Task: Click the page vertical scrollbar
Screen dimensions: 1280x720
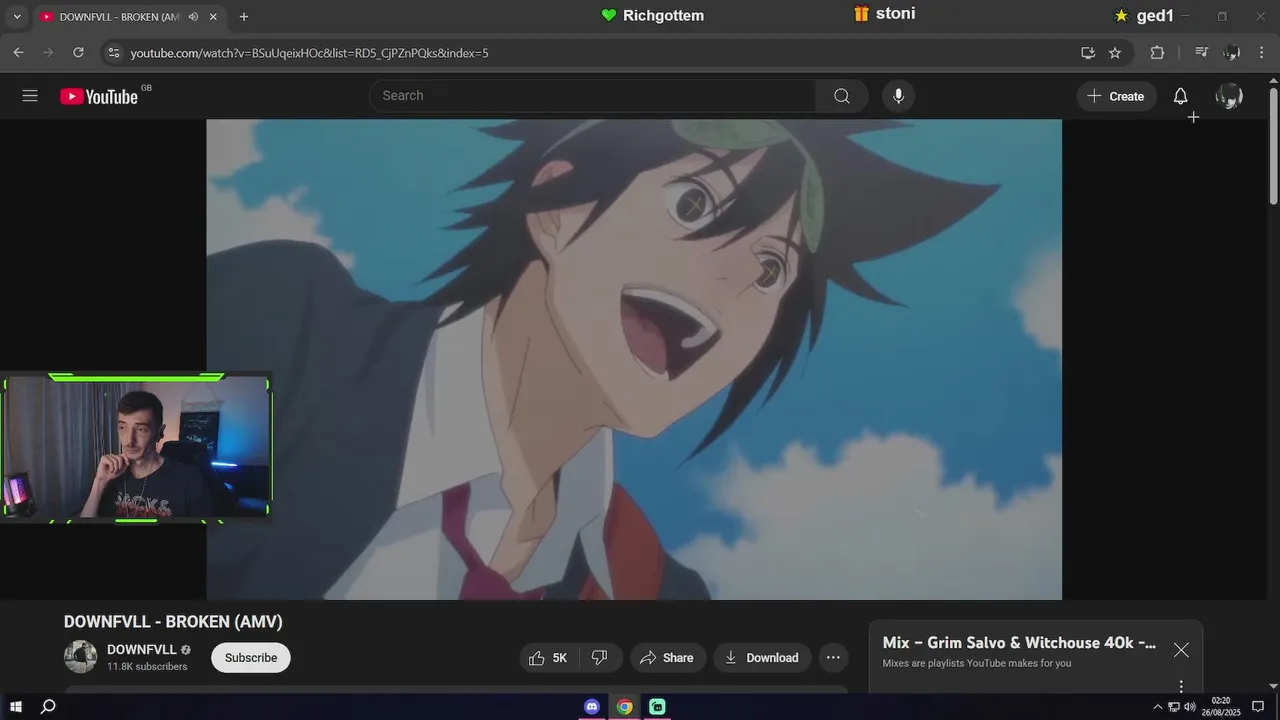Action: pos(1273,146)
